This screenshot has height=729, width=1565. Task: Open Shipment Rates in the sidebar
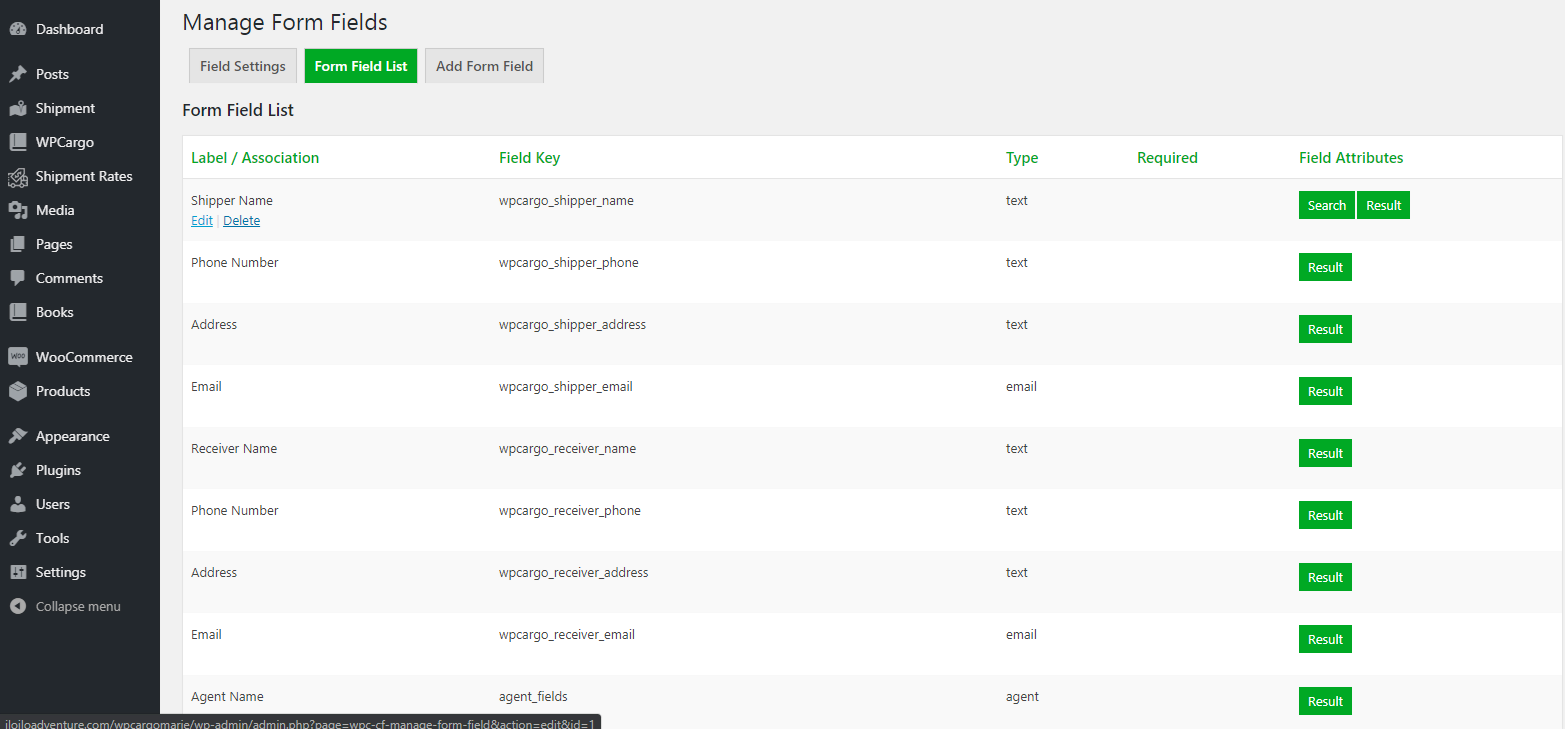coord(80,176)
